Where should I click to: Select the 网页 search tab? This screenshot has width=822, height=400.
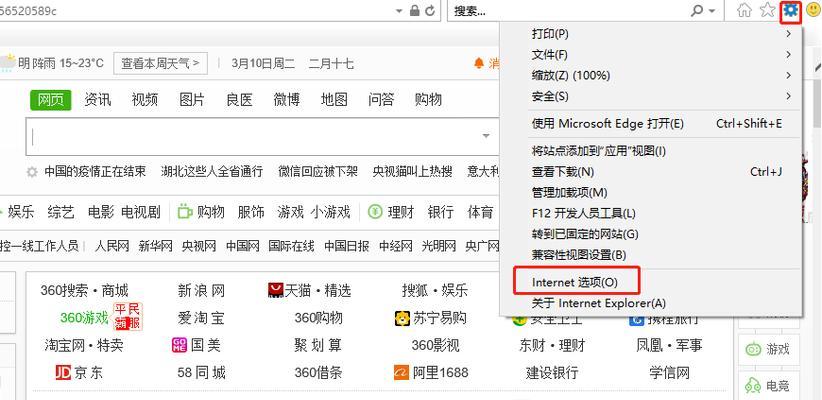50,100
